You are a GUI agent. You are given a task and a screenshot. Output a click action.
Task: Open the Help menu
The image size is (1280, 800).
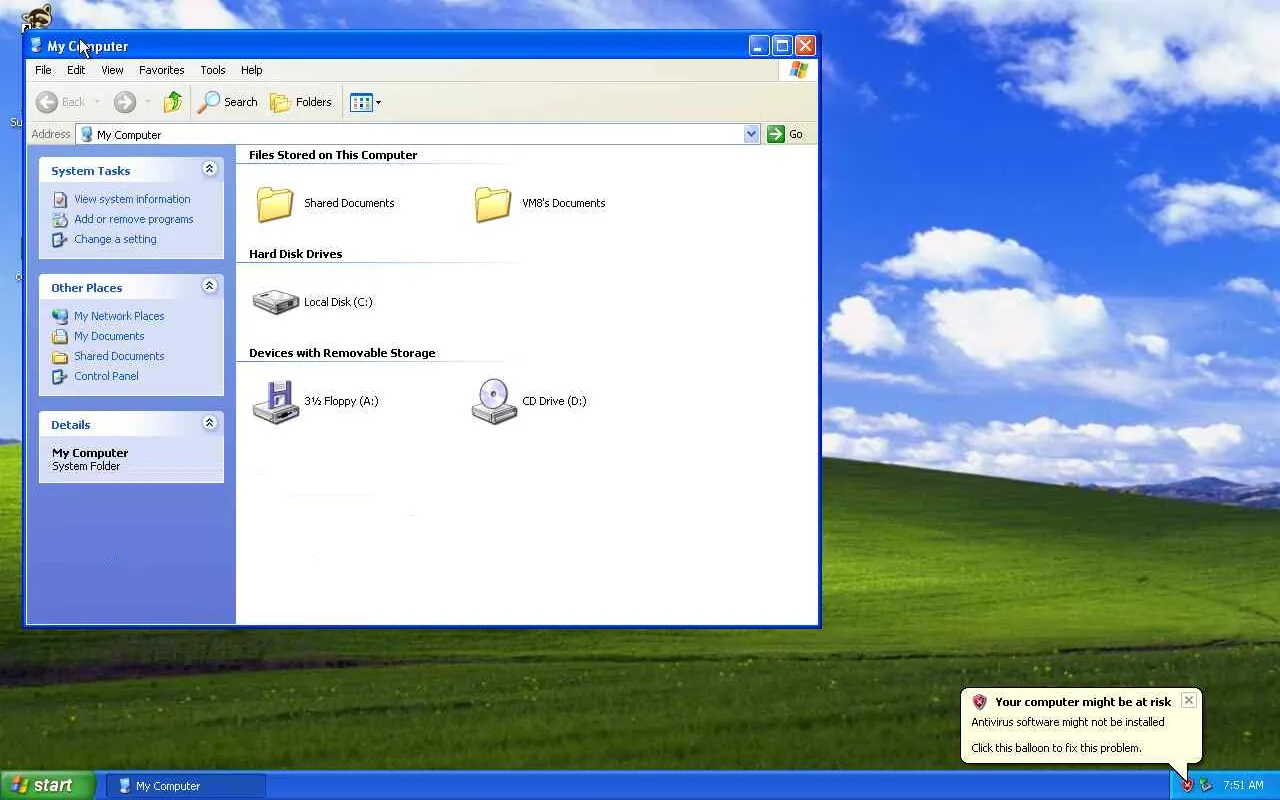[x=252, y=70]
